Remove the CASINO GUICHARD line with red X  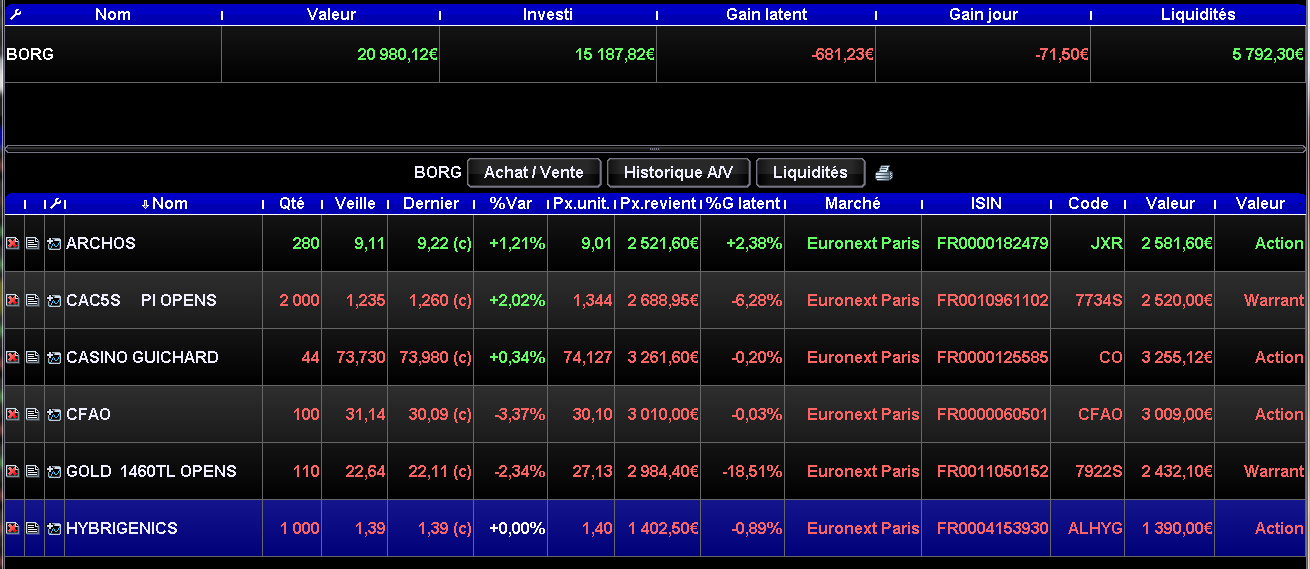point(13,357)
